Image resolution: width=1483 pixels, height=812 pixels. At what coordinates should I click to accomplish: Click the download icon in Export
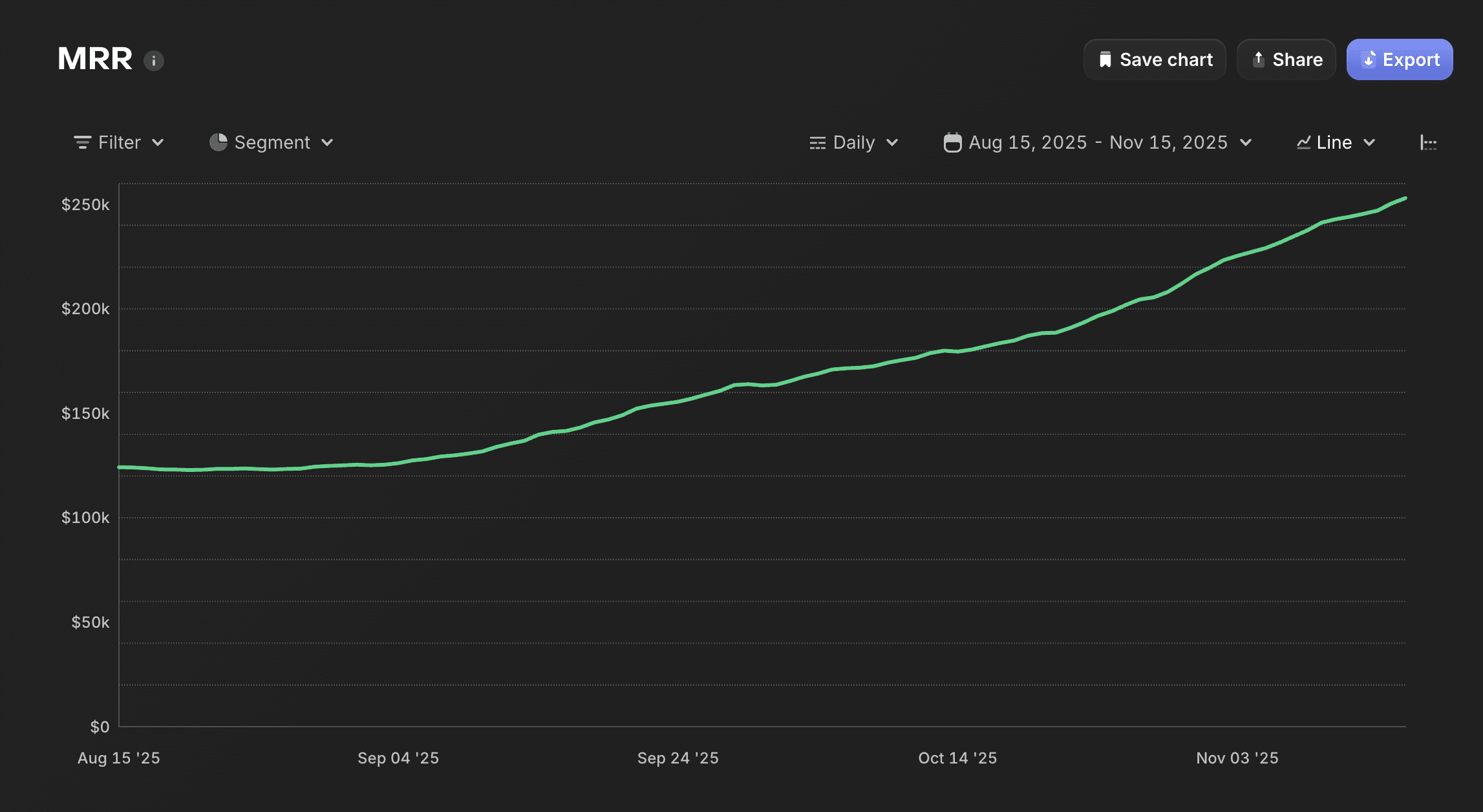[x=1369, y=59]
